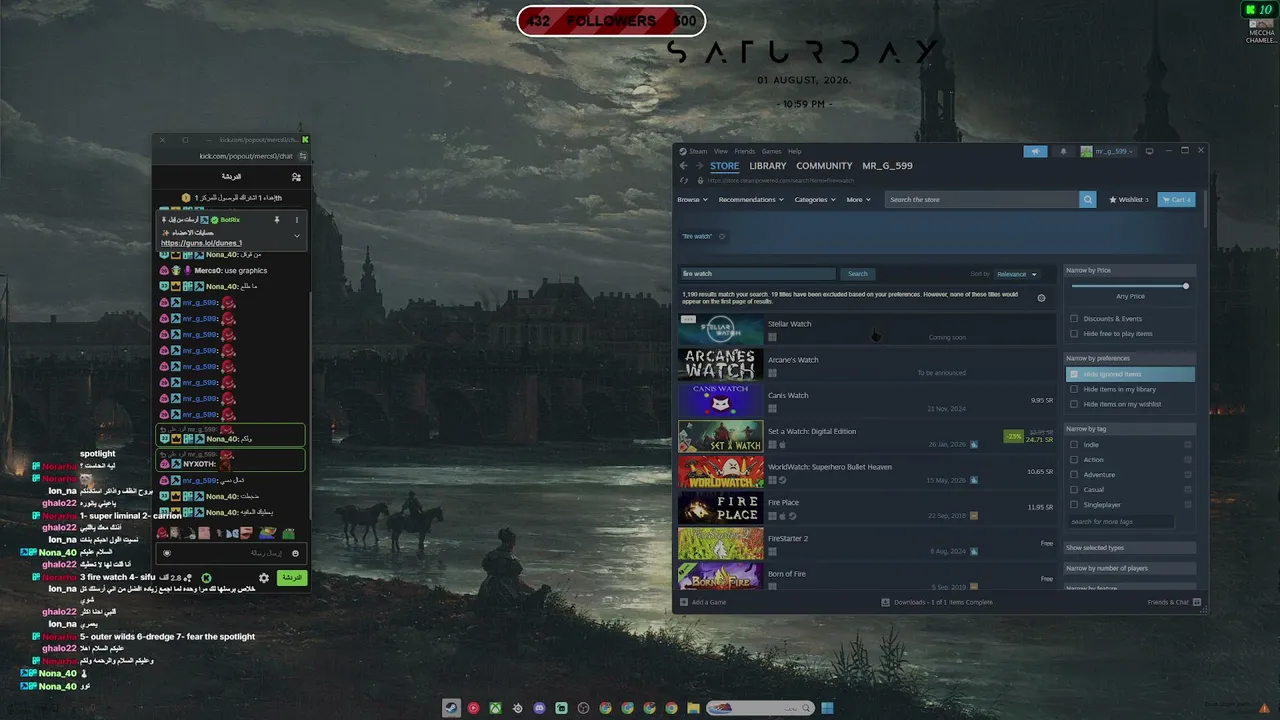Open the guns.lol/dunes_1 link in chat

(201, 243)
